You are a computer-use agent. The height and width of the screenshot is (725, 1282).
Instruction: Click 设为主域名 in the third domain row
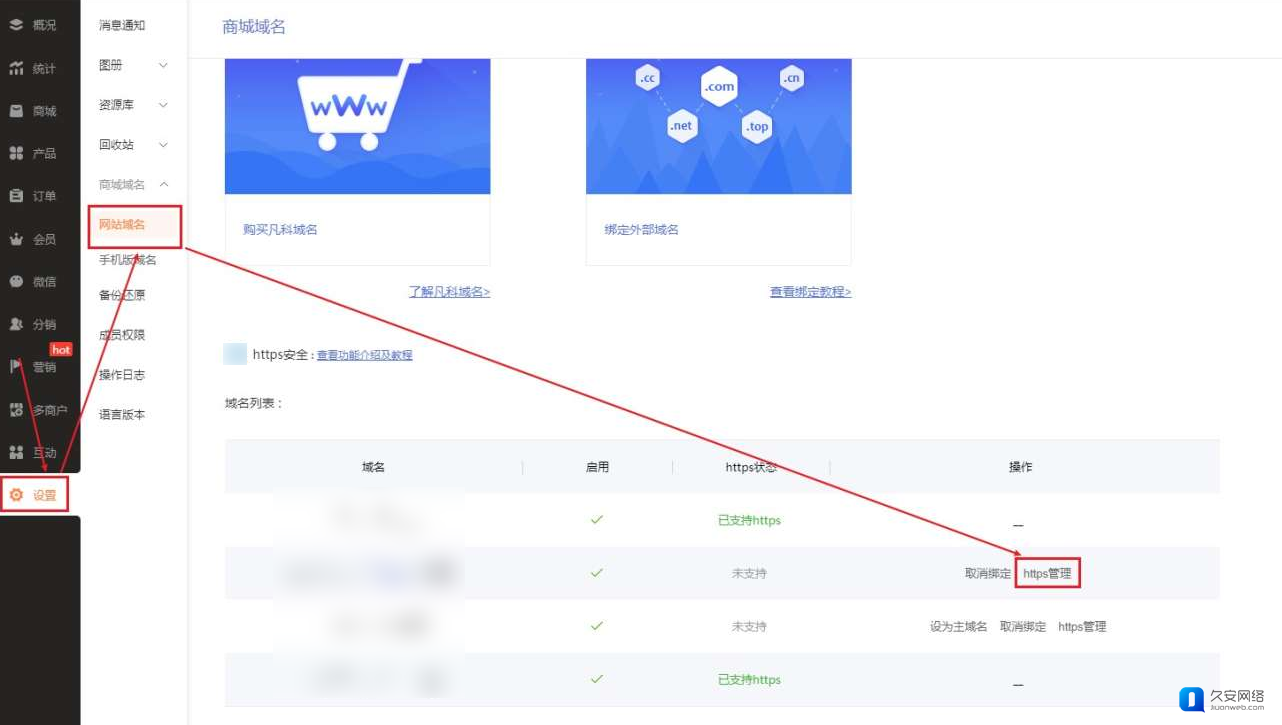[958, 627]
